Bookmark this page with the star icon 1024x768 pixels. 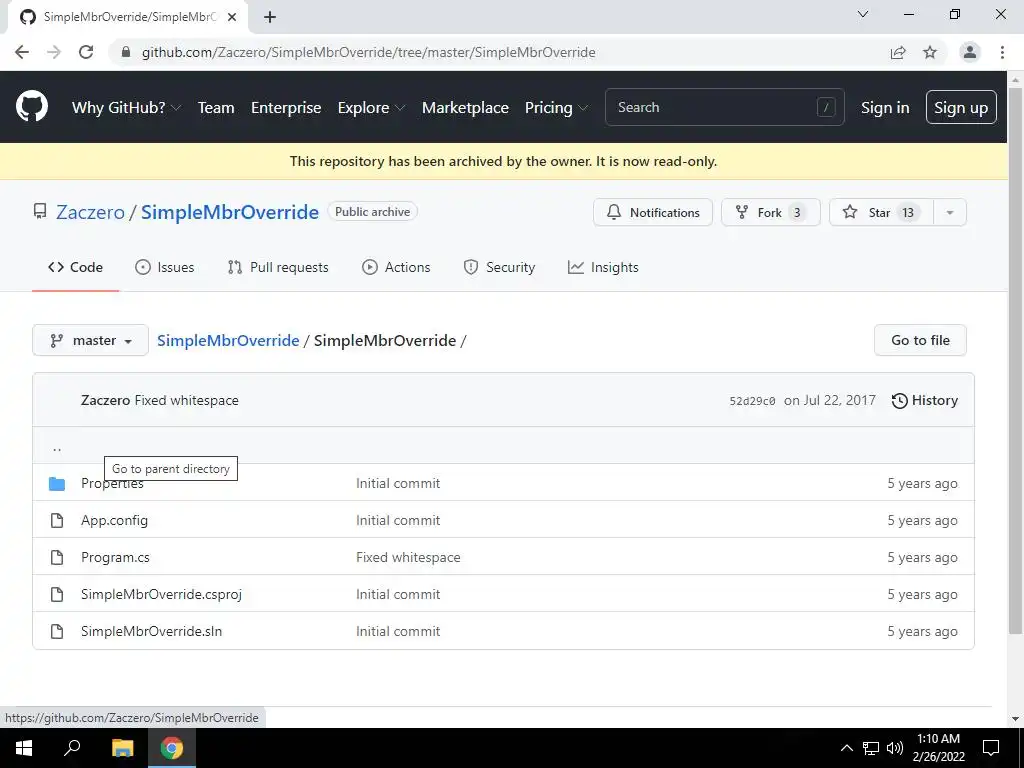pos(930,52)
